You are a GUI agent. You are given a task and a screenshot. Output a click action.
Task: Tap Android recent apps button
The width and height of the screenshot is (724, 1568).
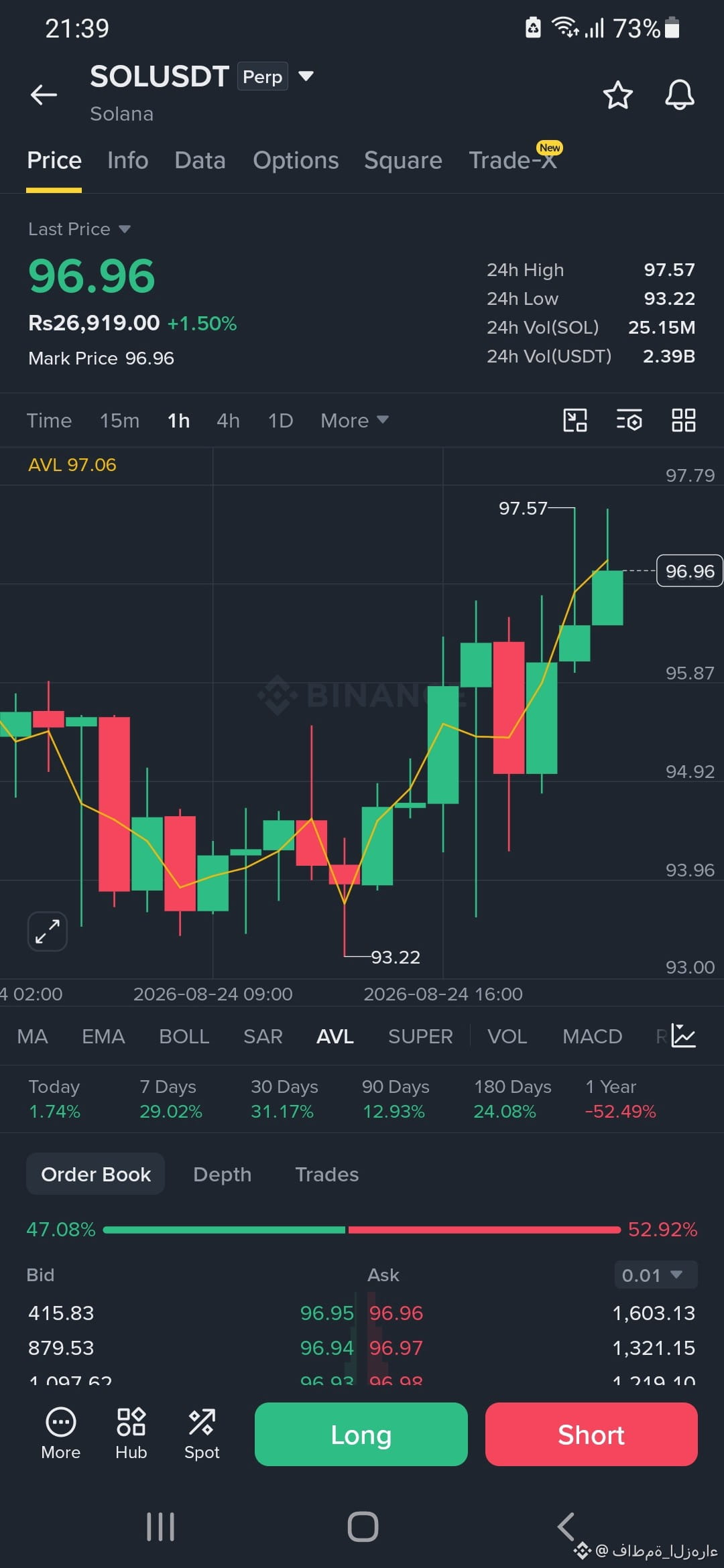pyautogui.click(x=160, y=1527)
